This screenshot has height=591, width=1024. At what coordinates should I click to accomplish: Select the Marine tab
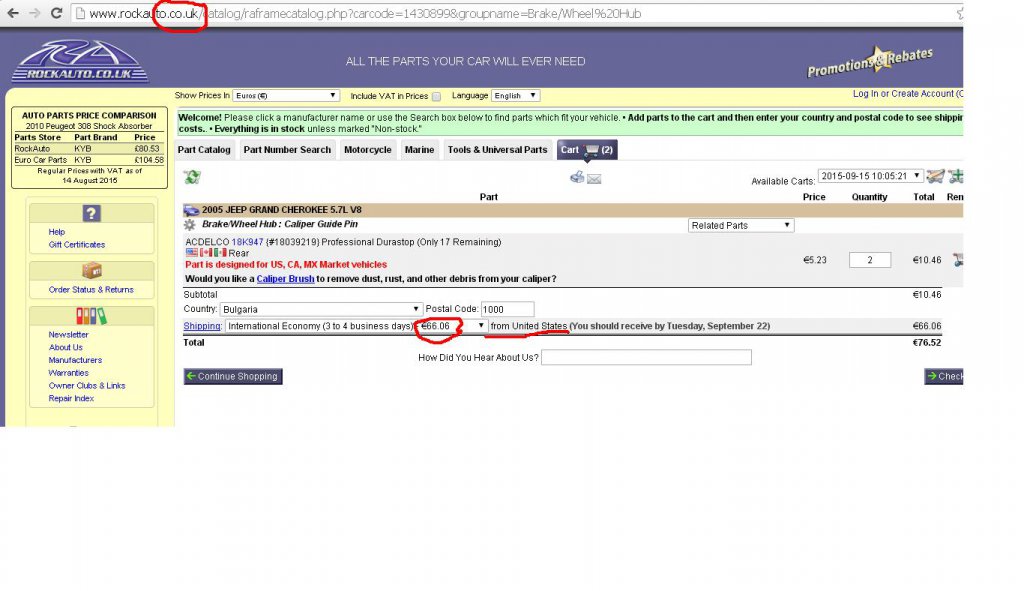[x=419, y=150]
